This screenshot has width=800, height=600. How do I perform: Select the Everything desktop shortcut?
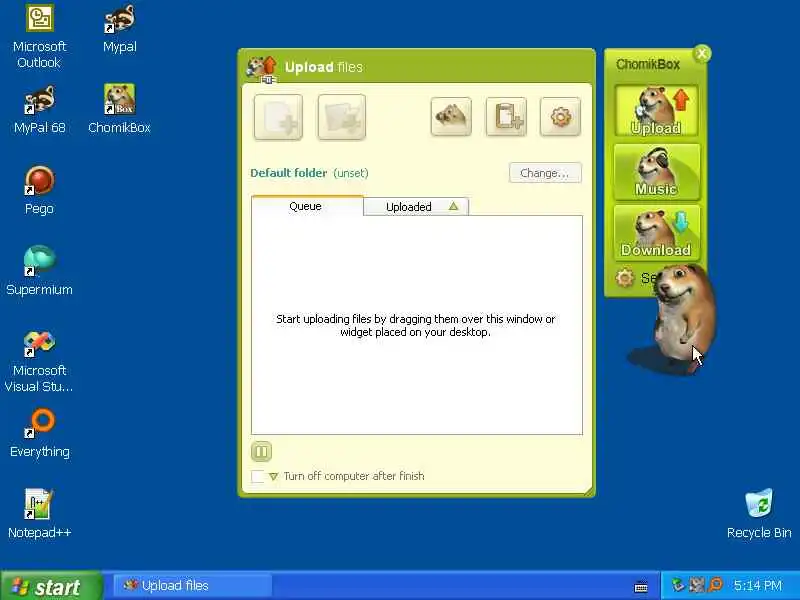39,434
